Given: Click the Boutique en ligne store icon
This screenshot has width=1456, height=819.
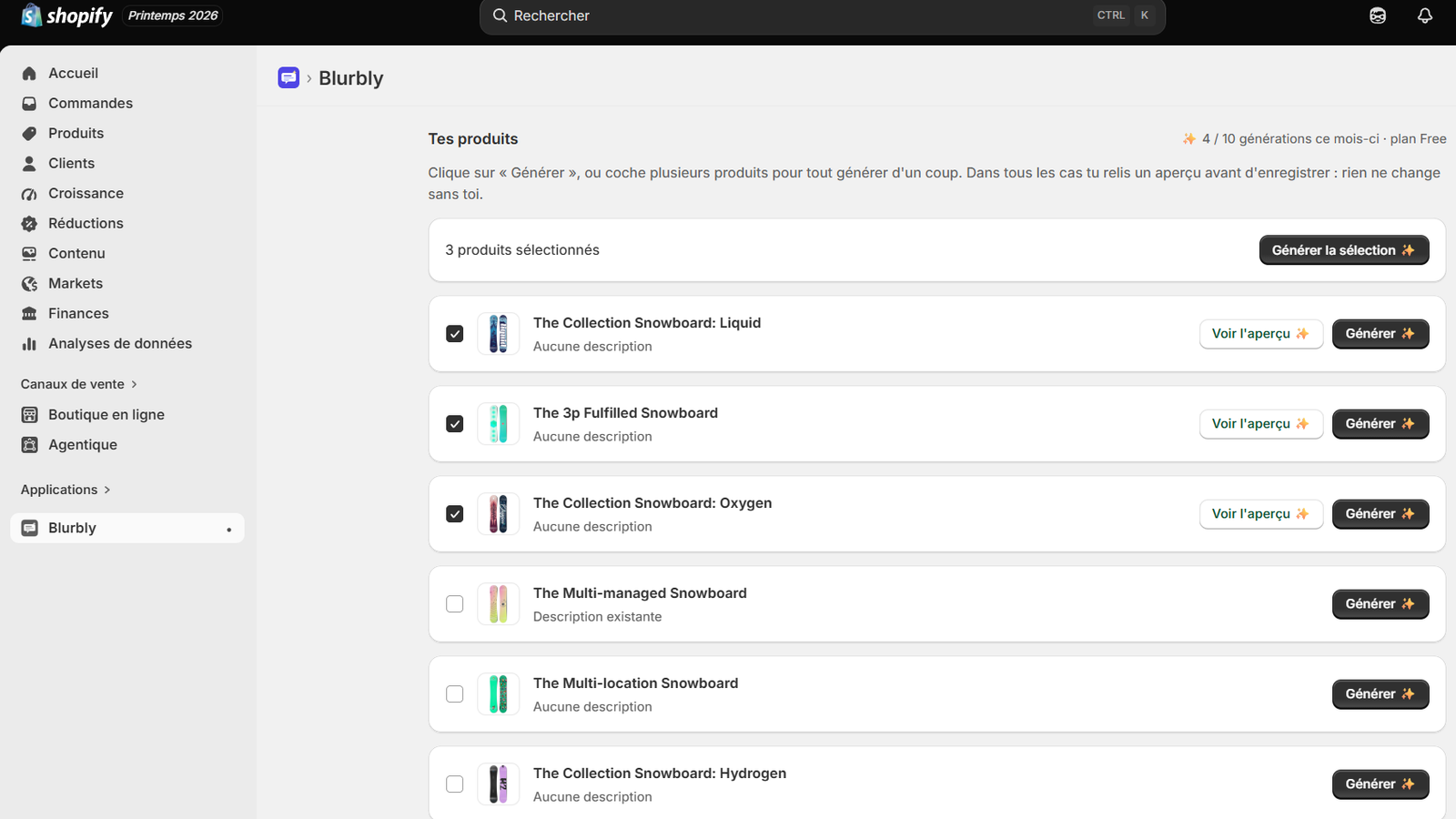Looking at the screenshot, I should (x=29, y=415).
